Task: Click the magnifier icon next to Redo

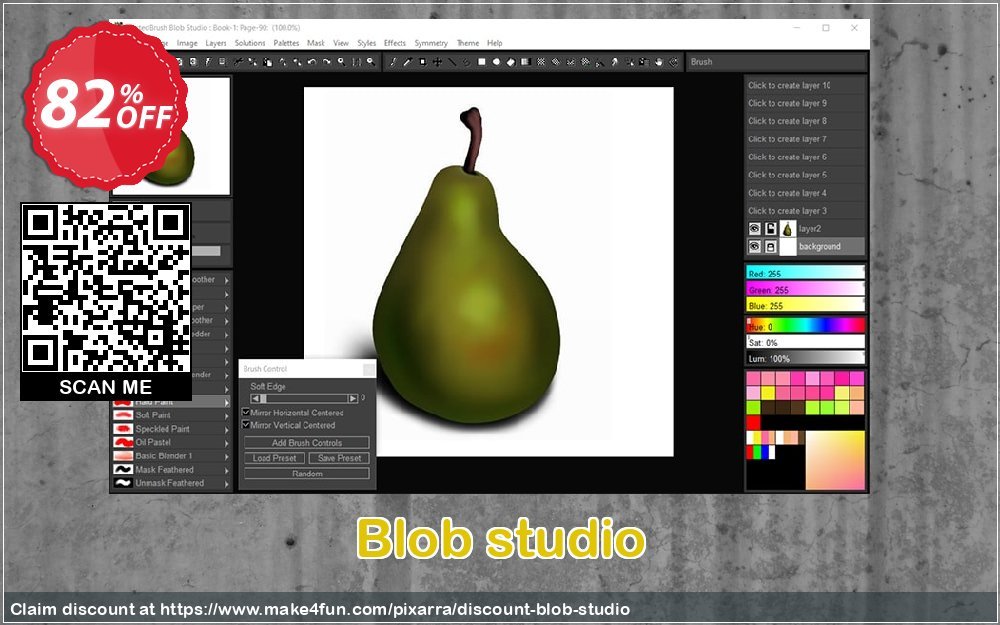Action: (341, 62)
